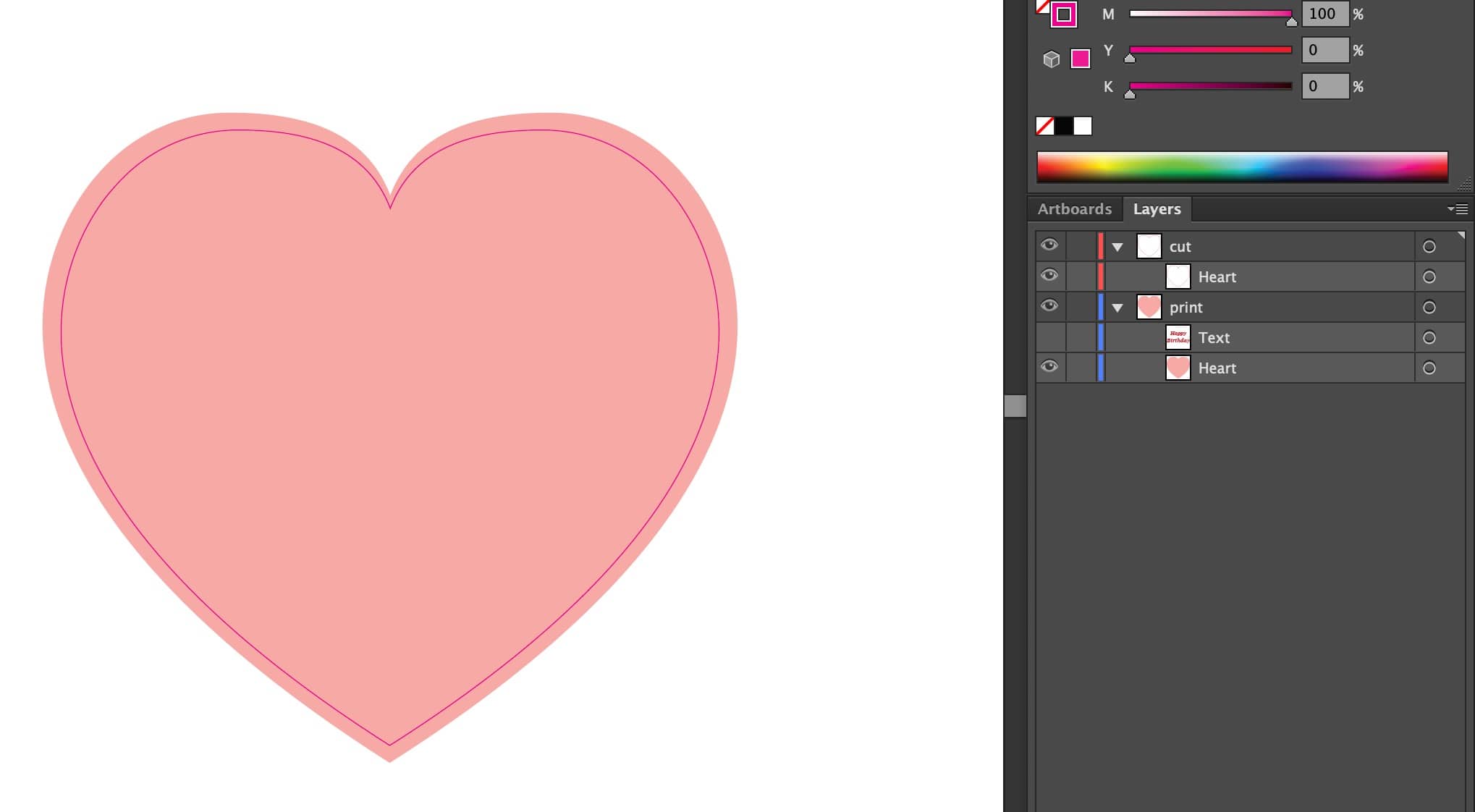This screenshot has width=1475, height=812.
Task: Collapse the cut layer disclosure triangle
Action: pos(1117,248)
